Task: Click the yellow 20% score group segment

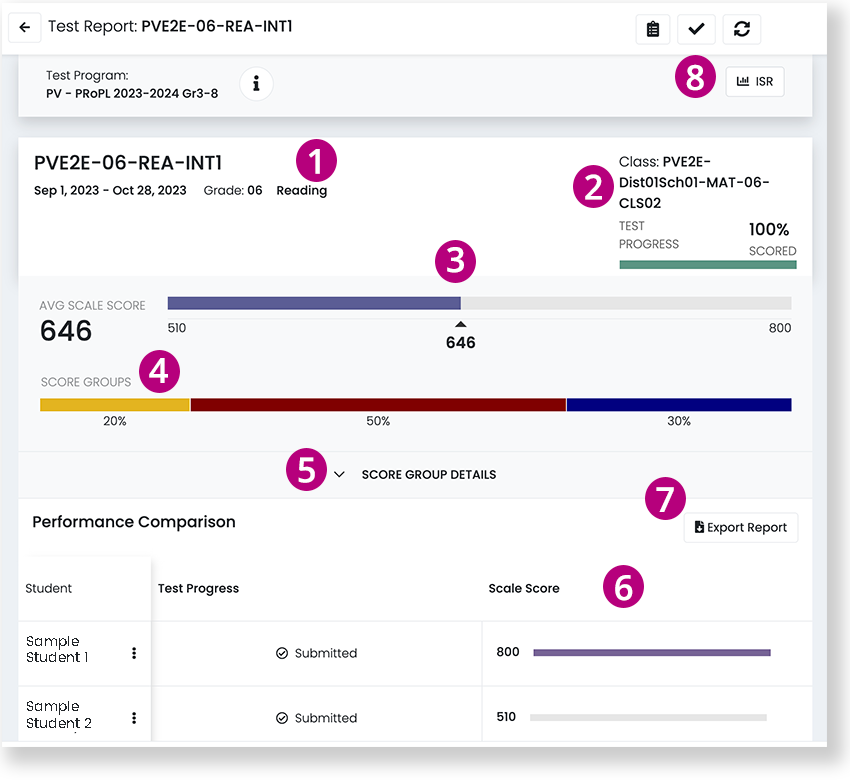Action: [115, 405]
